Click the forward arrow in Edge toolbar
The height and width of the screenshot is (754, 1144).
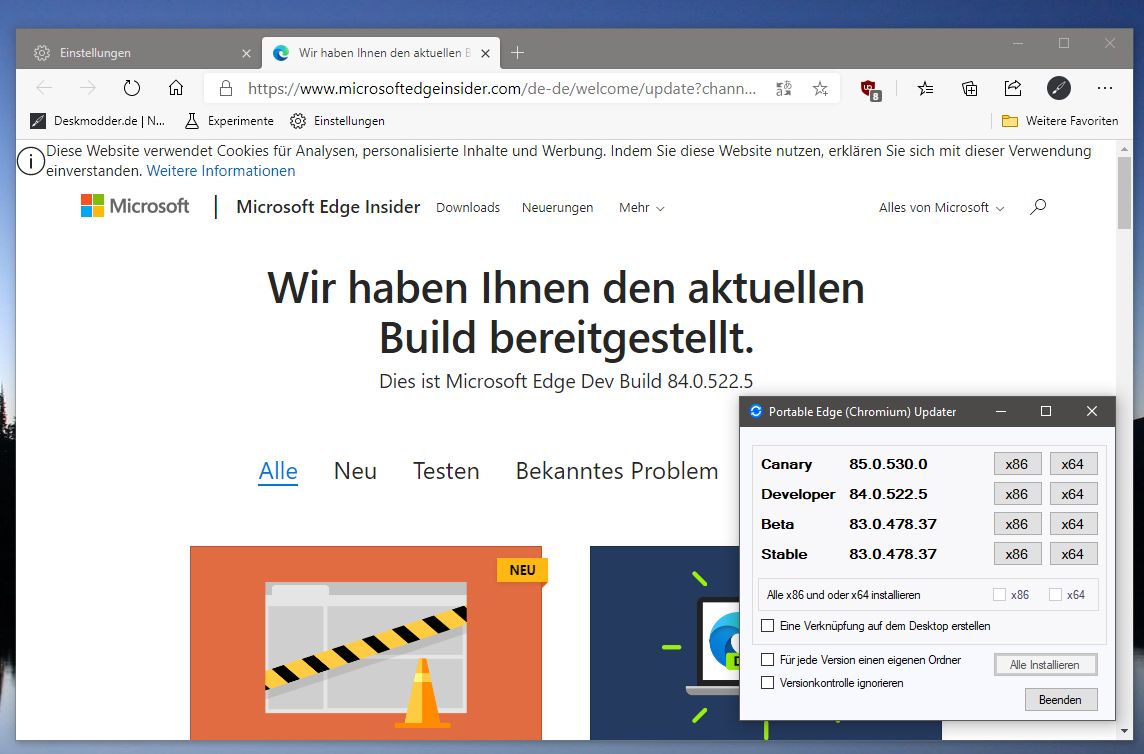click(x=88, y=88)
